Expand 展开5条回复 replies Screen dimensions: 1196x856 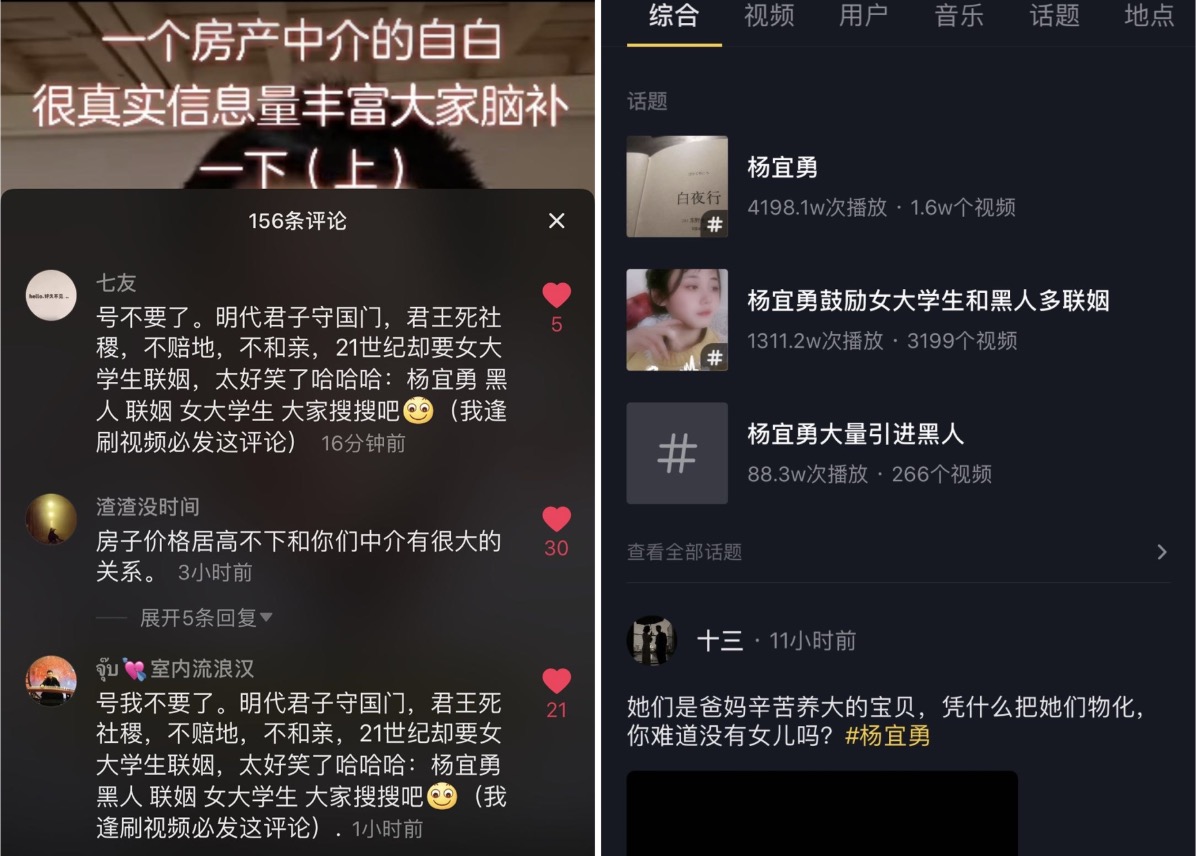click(x=206, y=617)
